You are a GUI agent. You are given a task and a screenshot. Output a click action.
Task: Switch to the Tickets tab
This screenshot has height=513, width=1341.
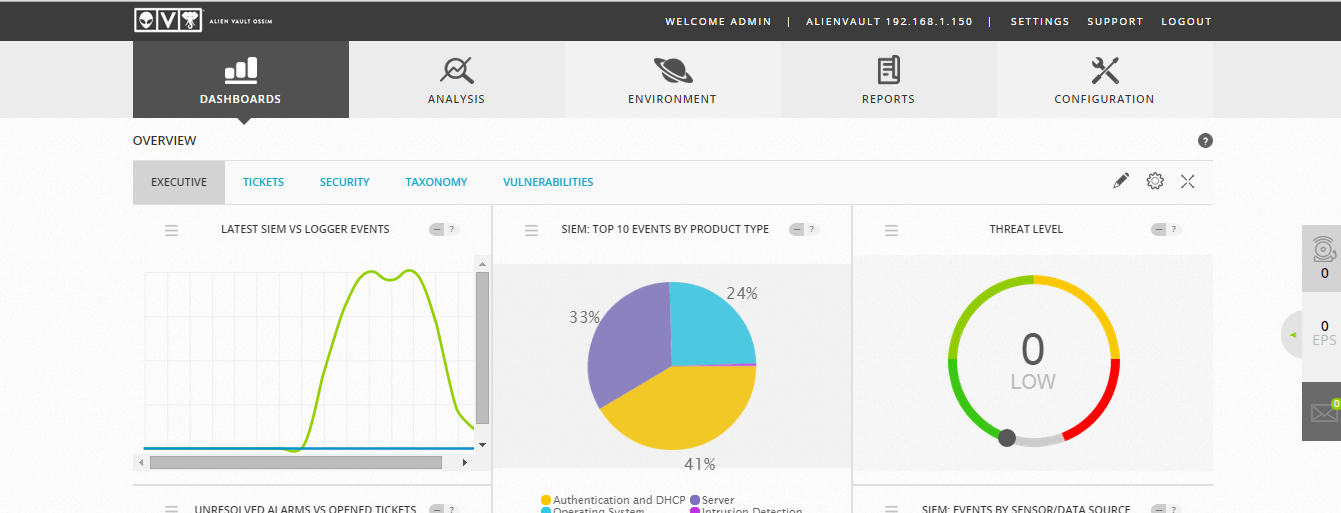click(263, 182)
